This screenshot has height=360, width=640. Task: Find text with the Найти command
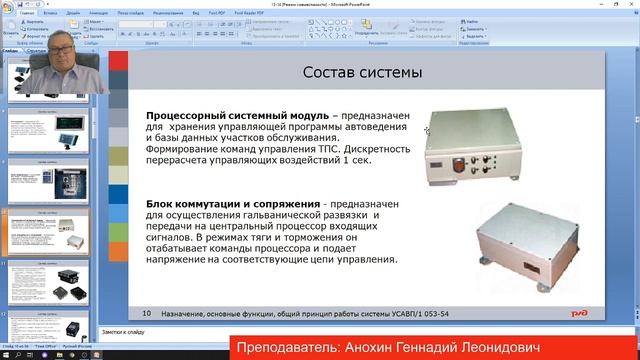469,22
